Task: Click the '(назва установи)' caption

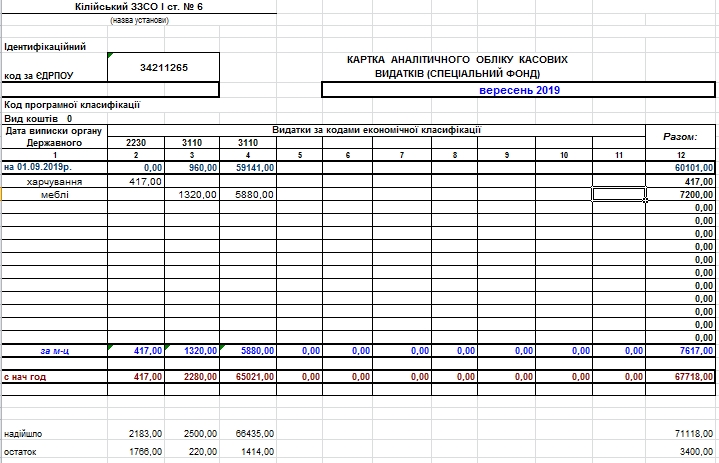Action: (139, 20)
